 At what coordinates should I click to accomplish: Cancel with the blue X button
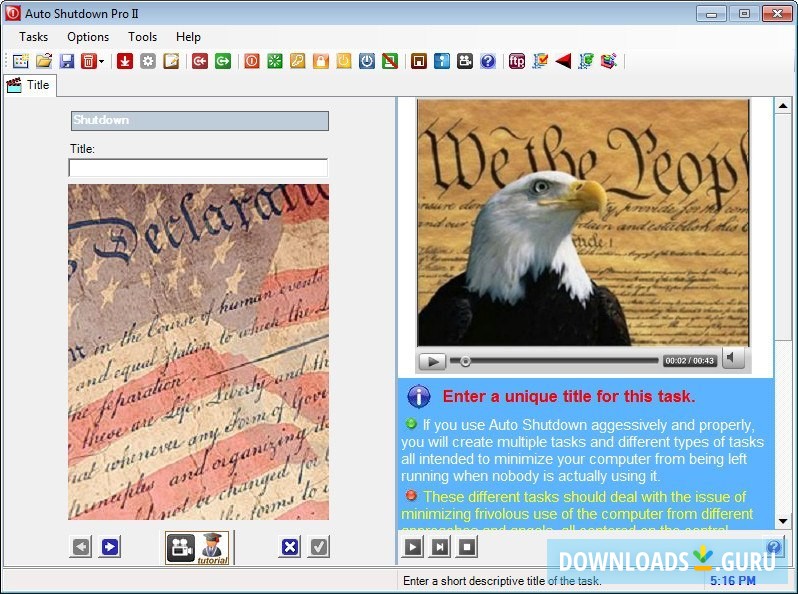[290, 547]
